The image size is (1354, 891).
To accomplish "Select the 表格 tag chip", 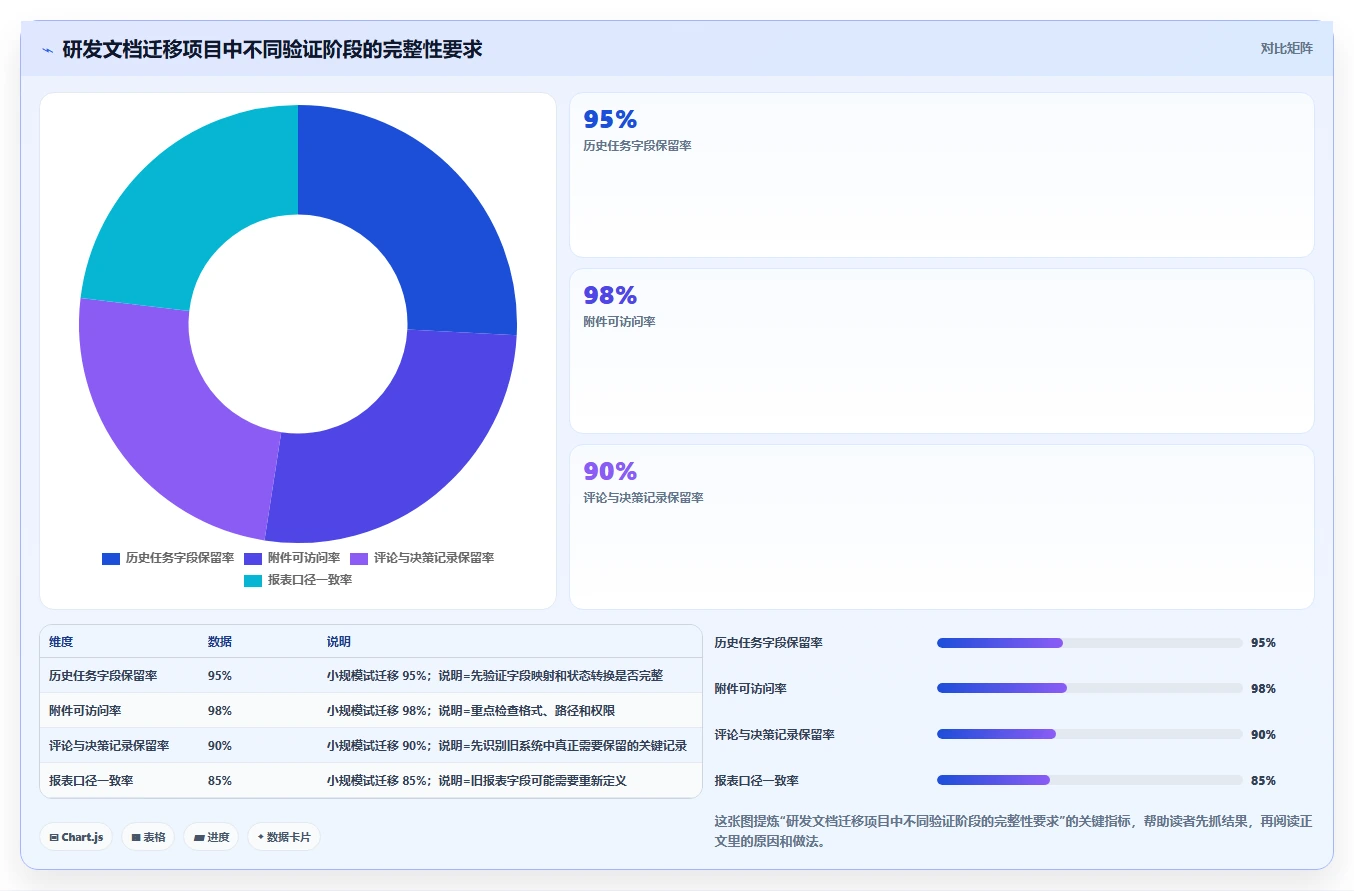I will pyautogui.click(x=148, y=837).
